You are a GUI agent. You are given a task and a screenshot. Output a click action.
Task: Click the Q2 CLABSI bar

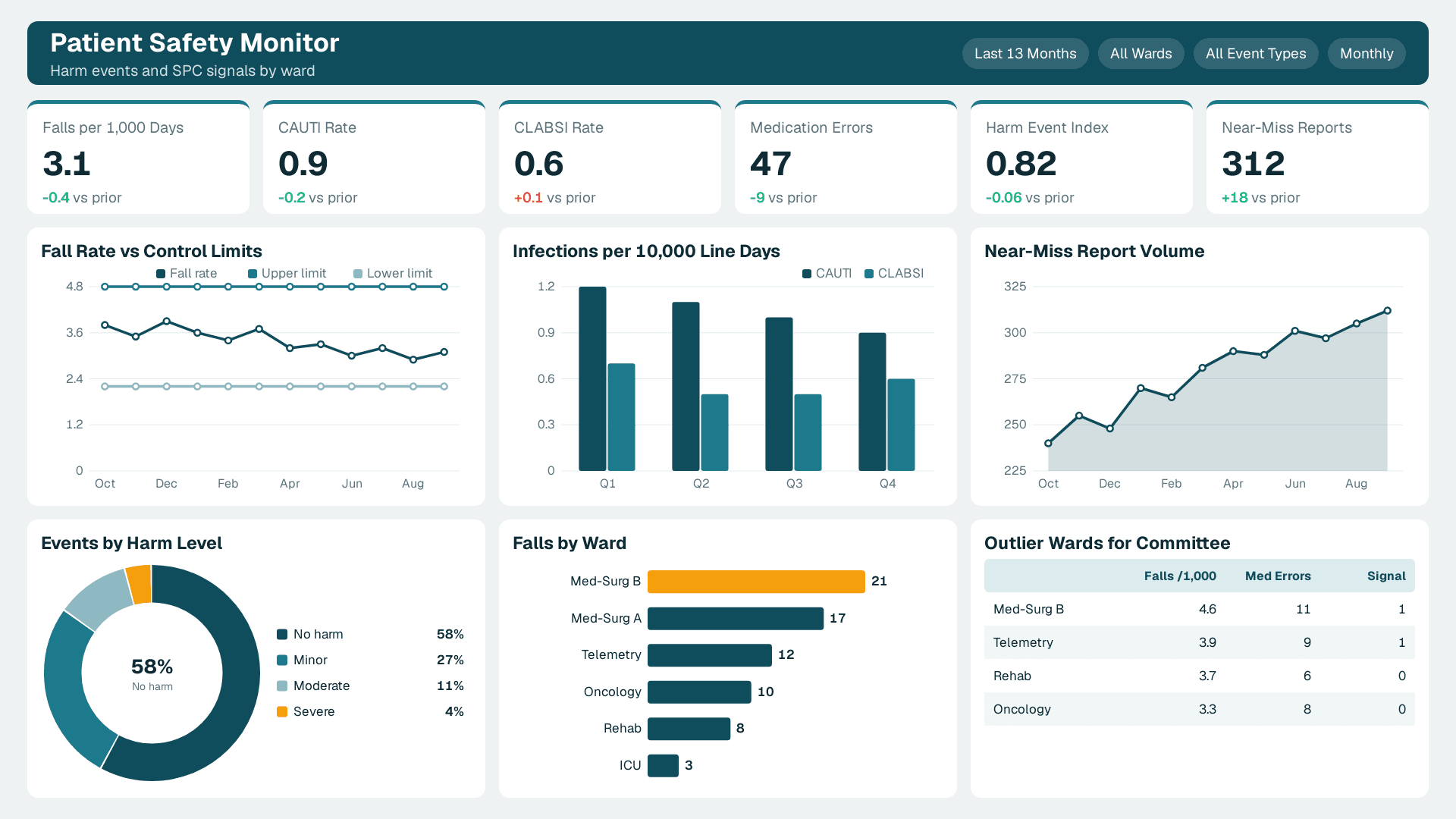(714, 432)
